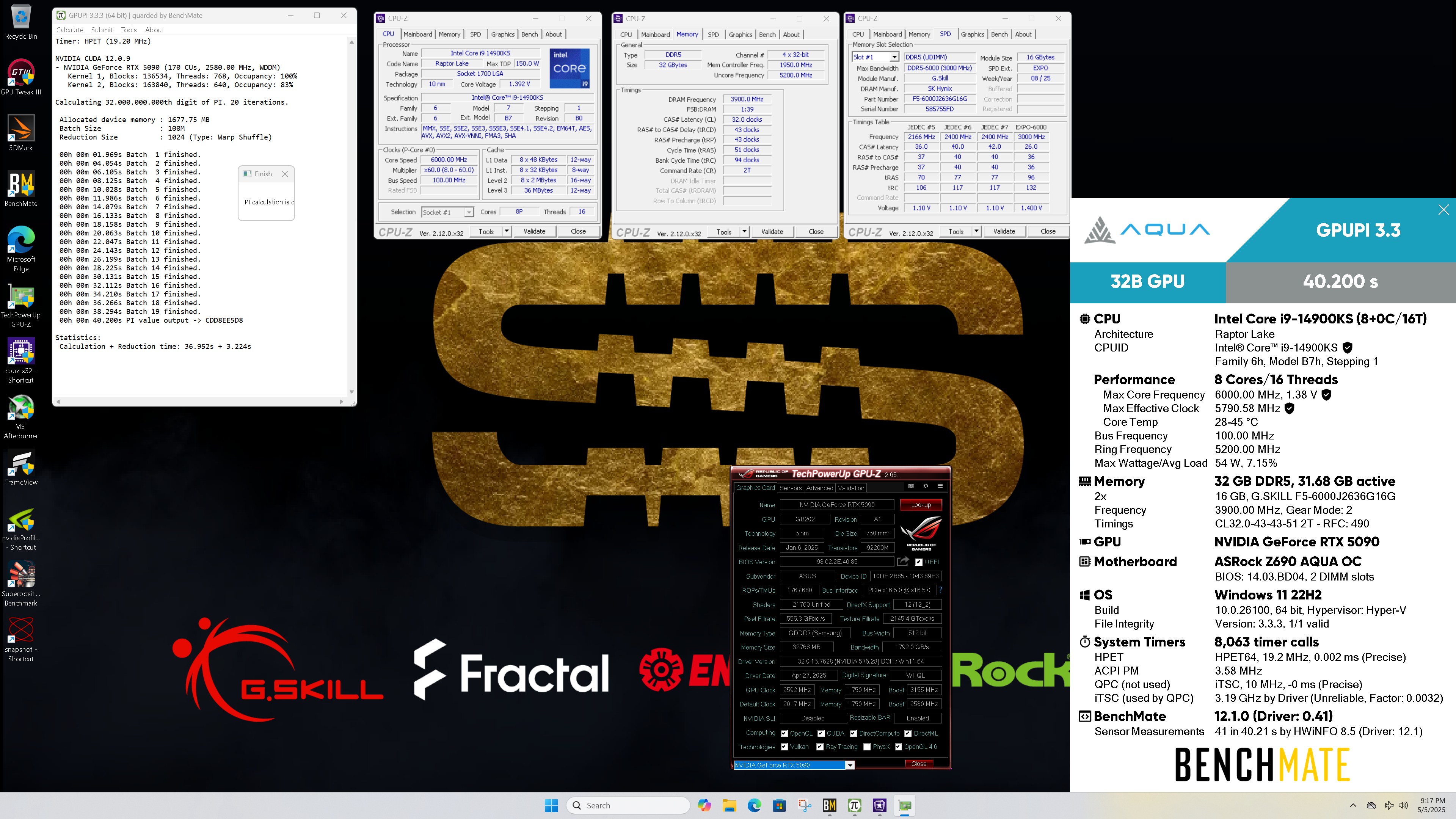
Task: Click GPU-Z screenshot camera icon
Action: pos(910,486)
